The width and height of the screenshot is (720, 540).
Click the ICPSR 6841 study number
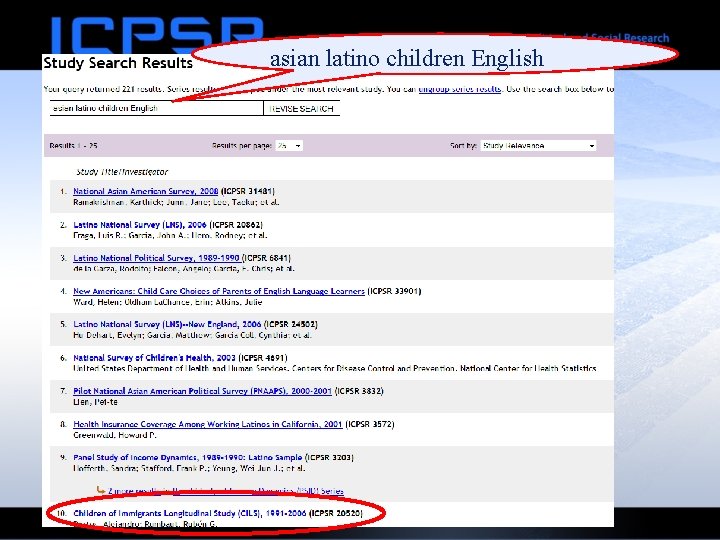tap(267, 258)
